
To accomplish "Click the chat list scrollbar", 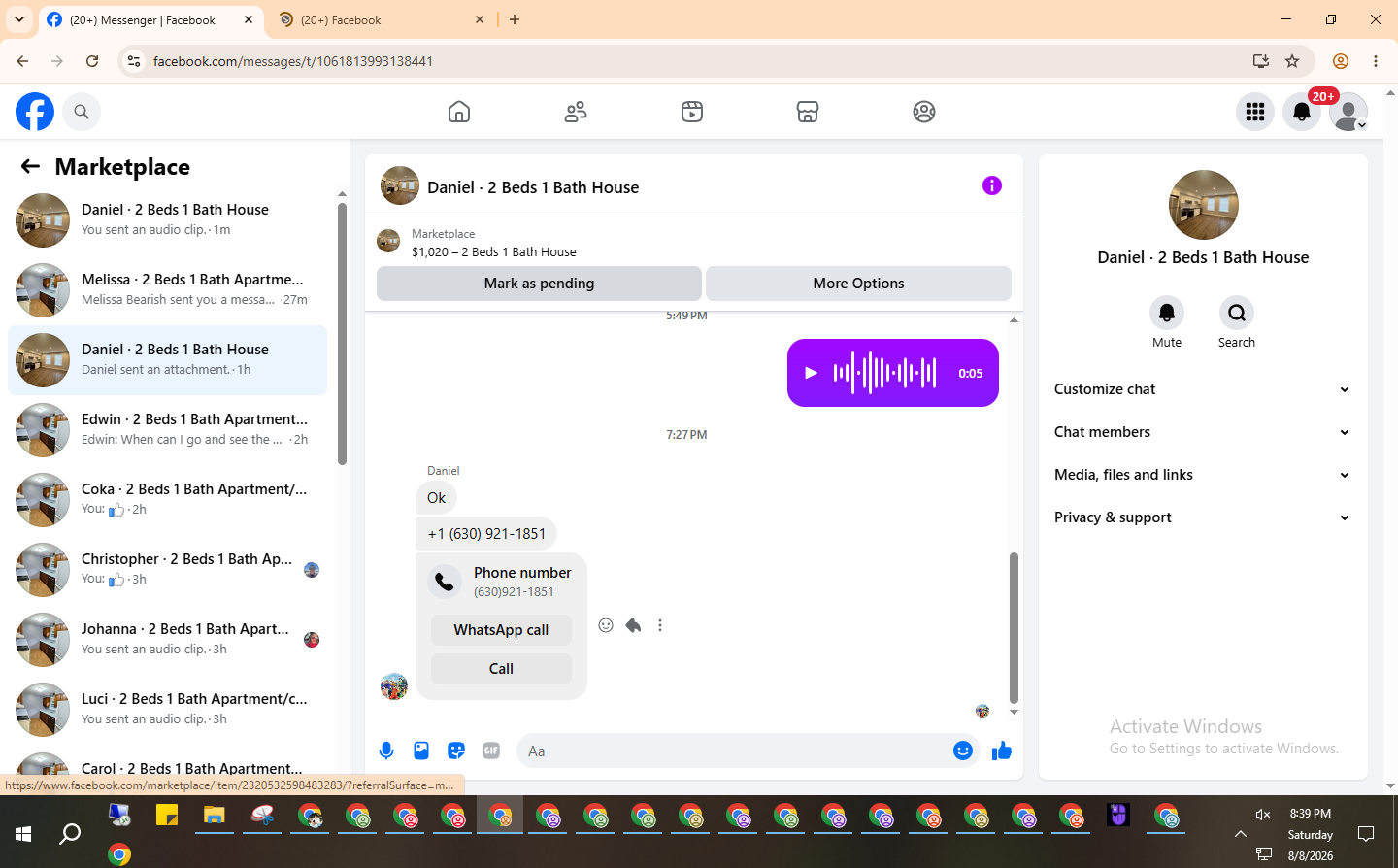I will pyautogui.click(x=342, y=333).
